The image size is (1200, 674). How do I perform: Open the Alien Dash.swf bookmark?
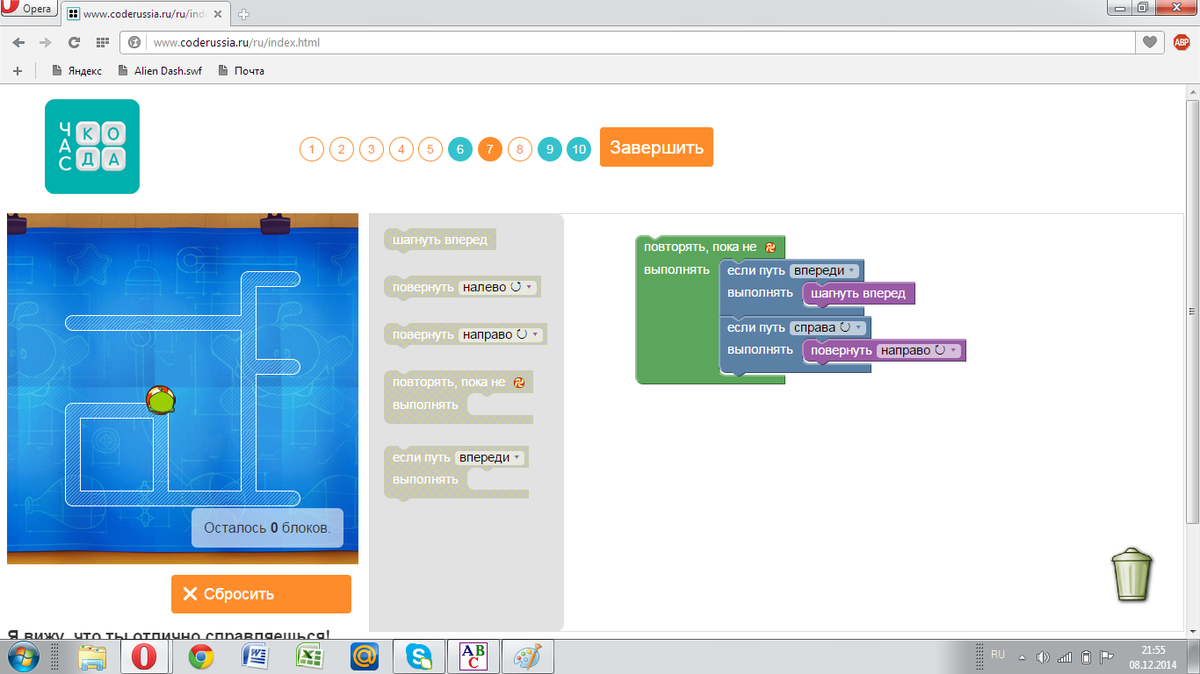pos(159,71)
